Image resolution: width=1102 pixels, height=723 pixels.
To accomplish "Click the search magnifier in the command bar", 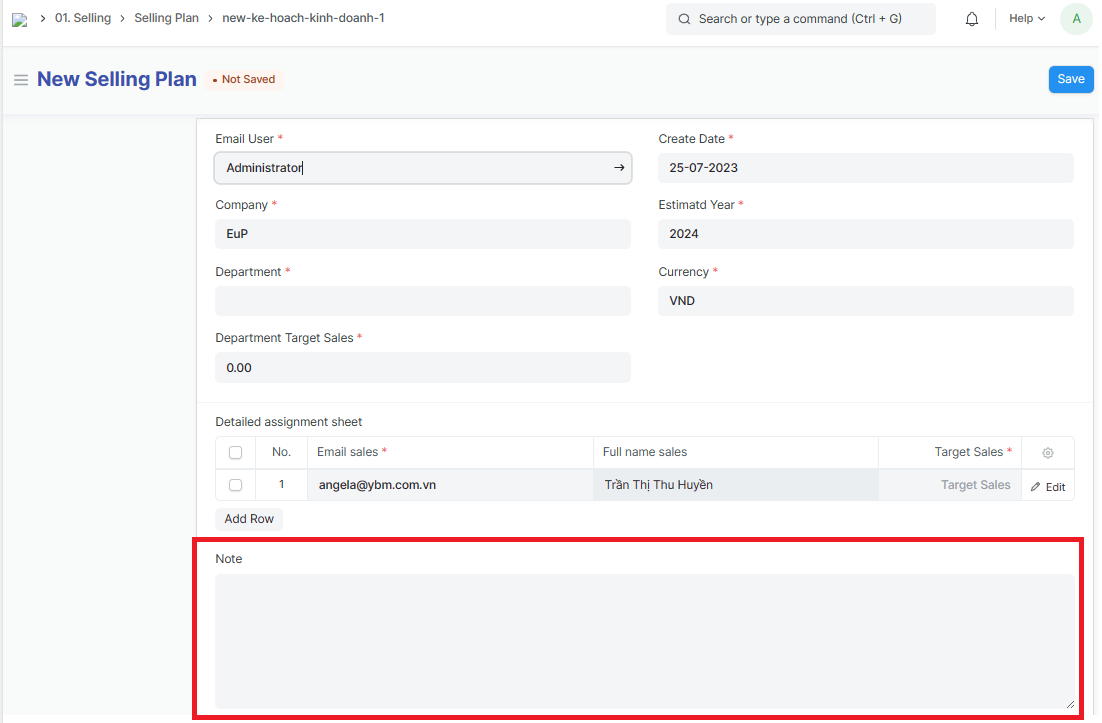I will point(684,19).
